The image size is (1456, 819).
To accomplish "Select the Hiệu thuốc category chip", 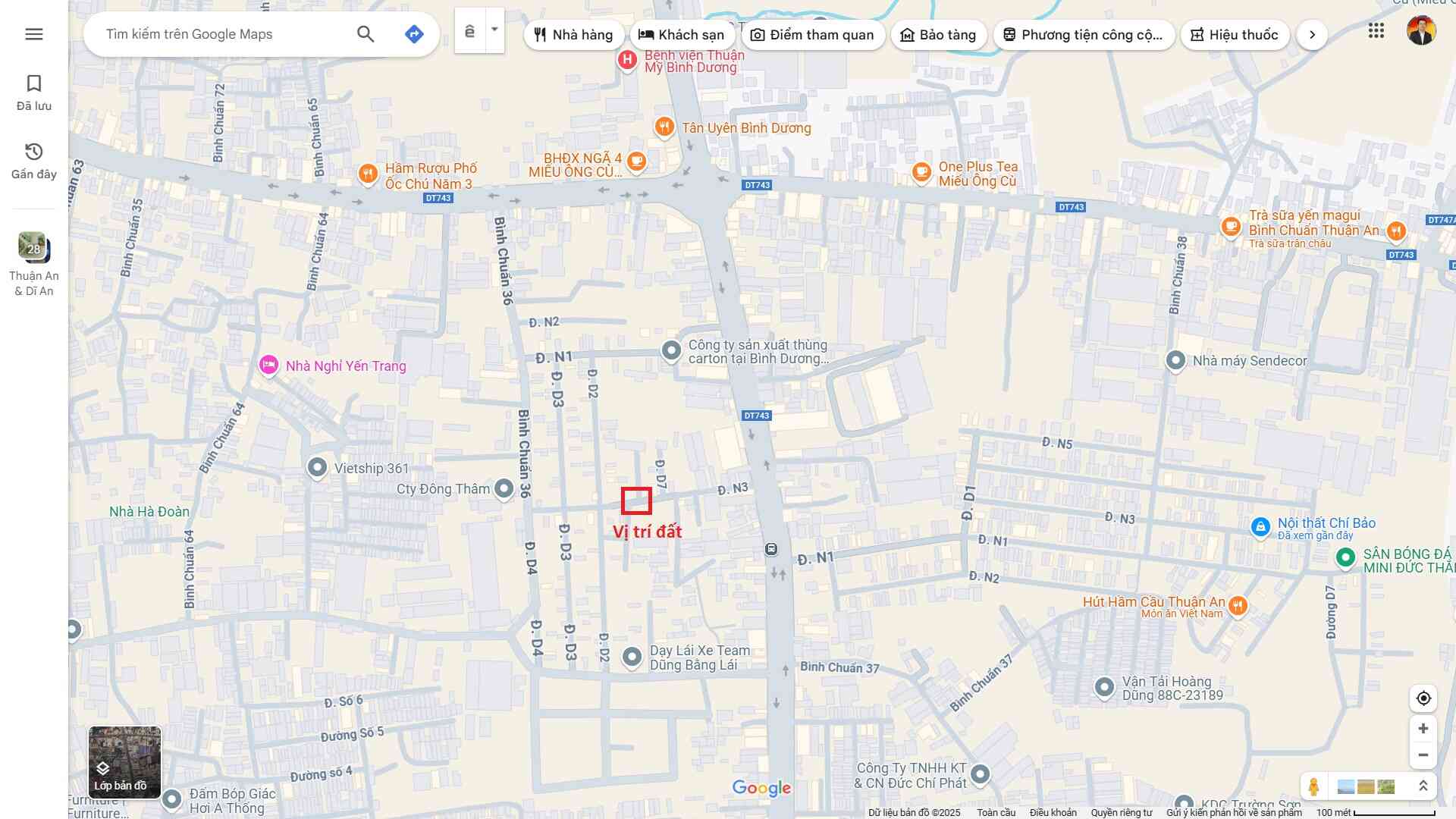I will pos(1235,35).
